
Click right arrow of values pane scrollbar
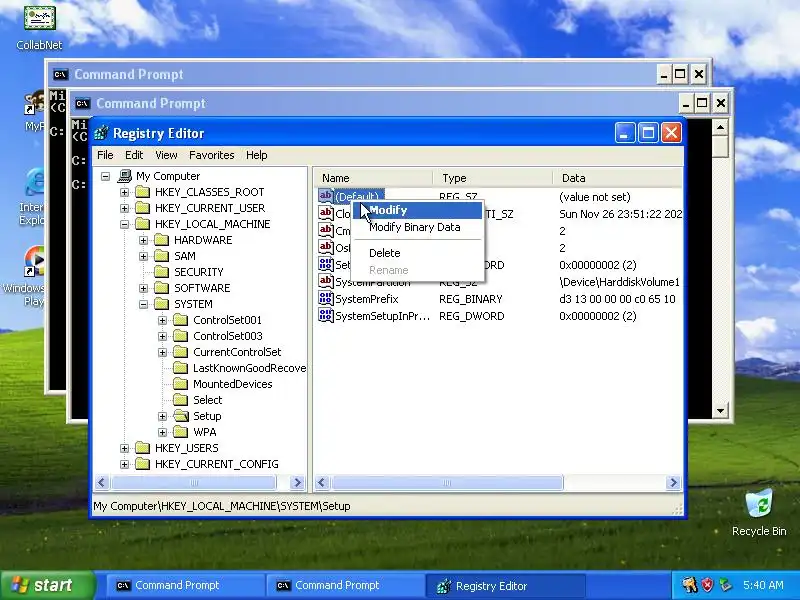[673, 482]
